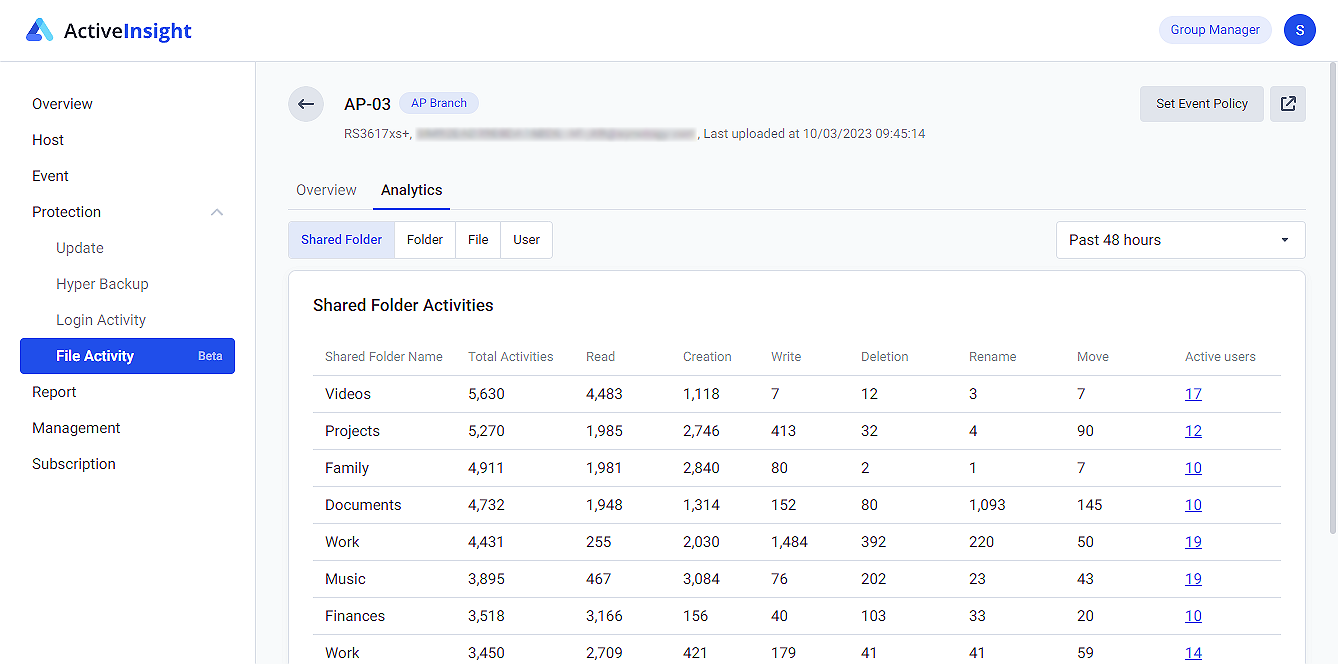This screenshot has height=664, width=1338.
Task: Open Update under Protection
Action: point(80,248)
